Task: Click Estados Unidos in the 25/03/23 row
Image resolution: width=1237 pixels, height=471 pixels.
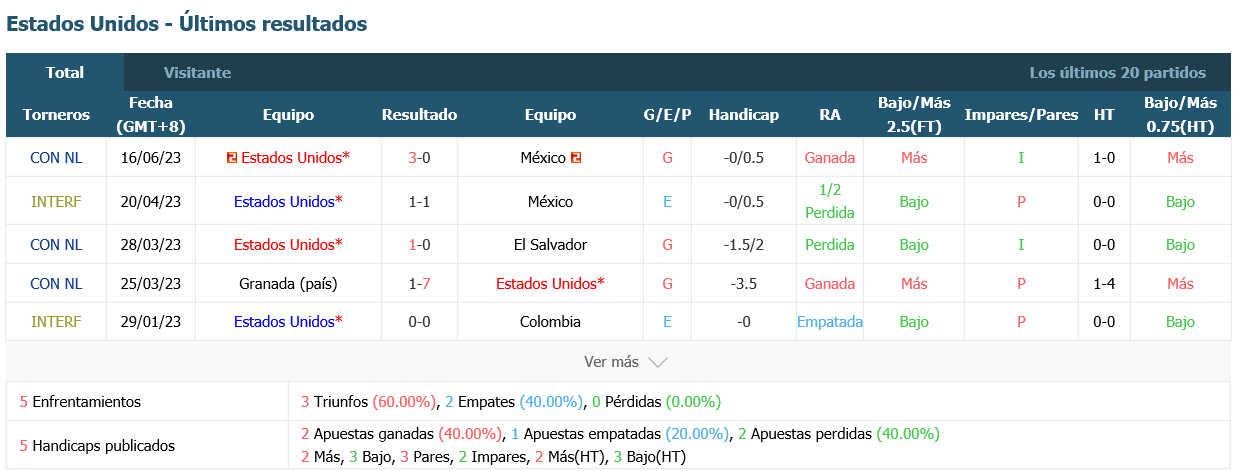Action: [x=550, y=284]
